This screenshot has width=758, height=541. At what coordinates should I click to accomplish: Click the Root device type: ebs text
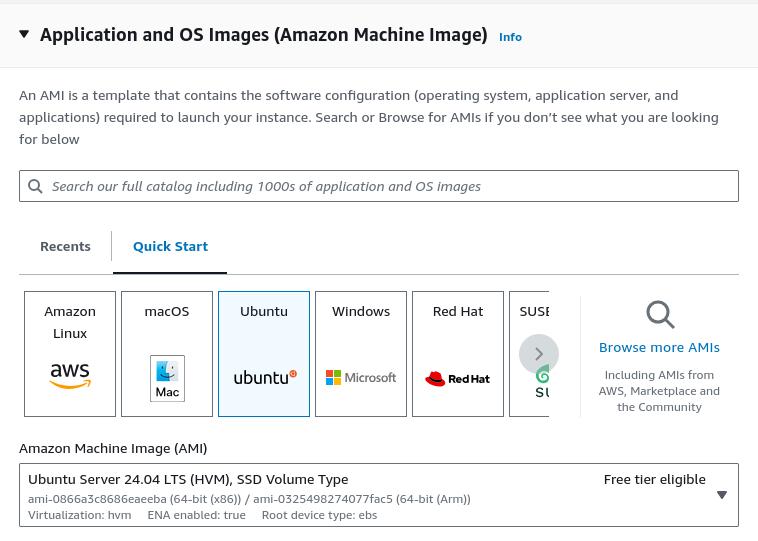point(320,515)
